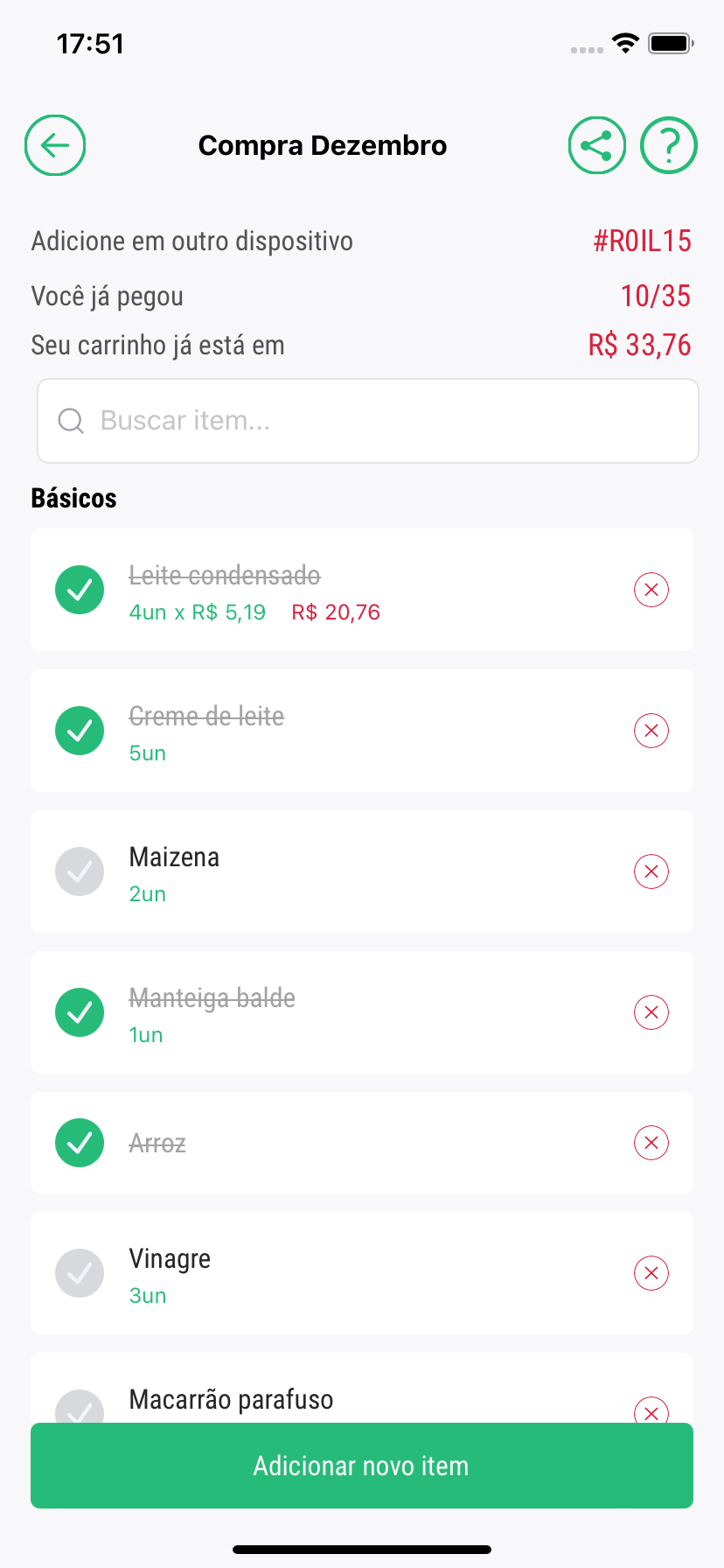Uncheck the Manteiga balde item

80,1012
